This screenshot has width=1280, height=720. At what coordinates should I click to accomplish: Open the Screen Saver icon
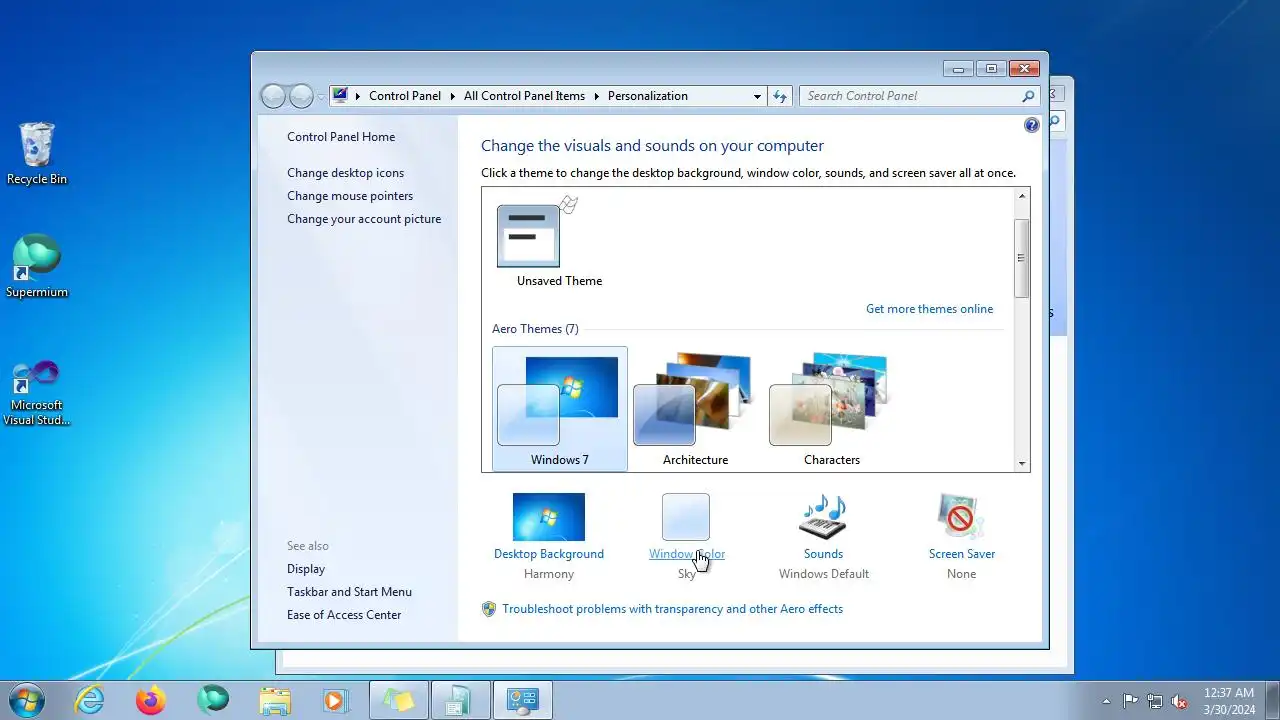coord(961,517)
